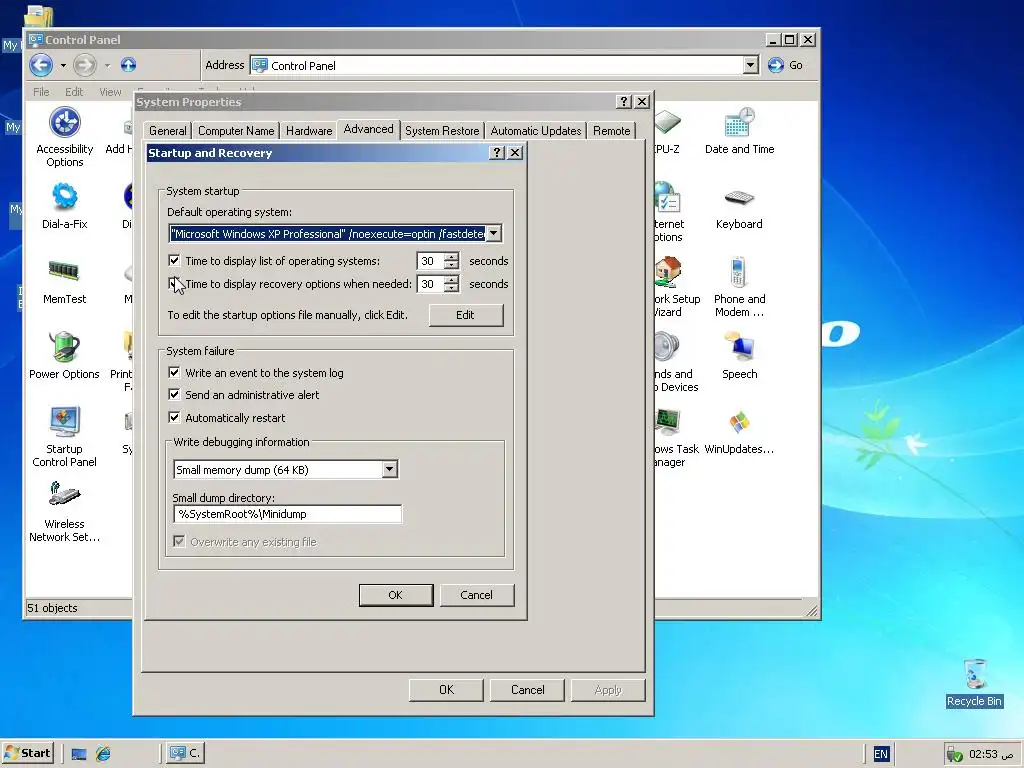Open Forward button history dropdown arrow

(x=107, y=65)
